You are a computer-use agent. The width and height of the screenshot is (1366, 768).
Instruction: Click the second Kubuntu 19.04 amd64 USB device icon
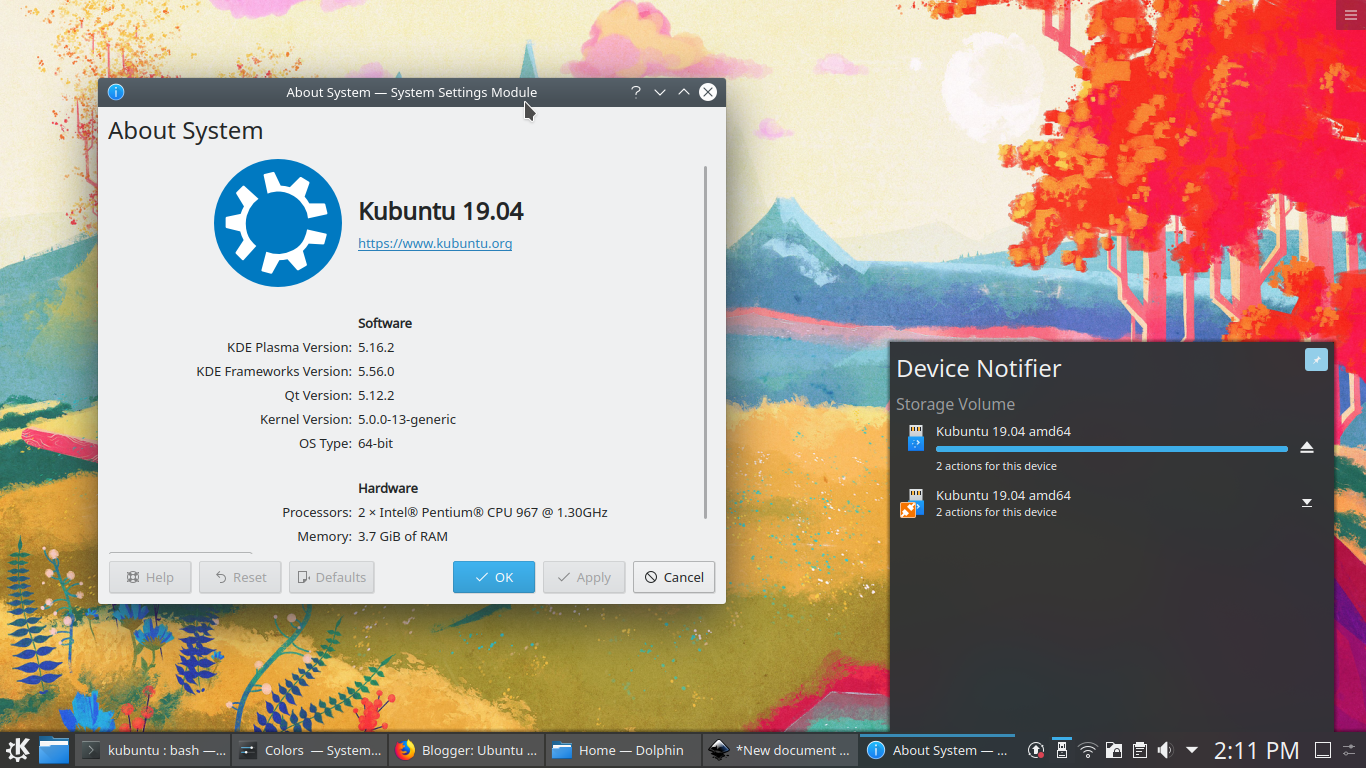[x=912, y=502]
